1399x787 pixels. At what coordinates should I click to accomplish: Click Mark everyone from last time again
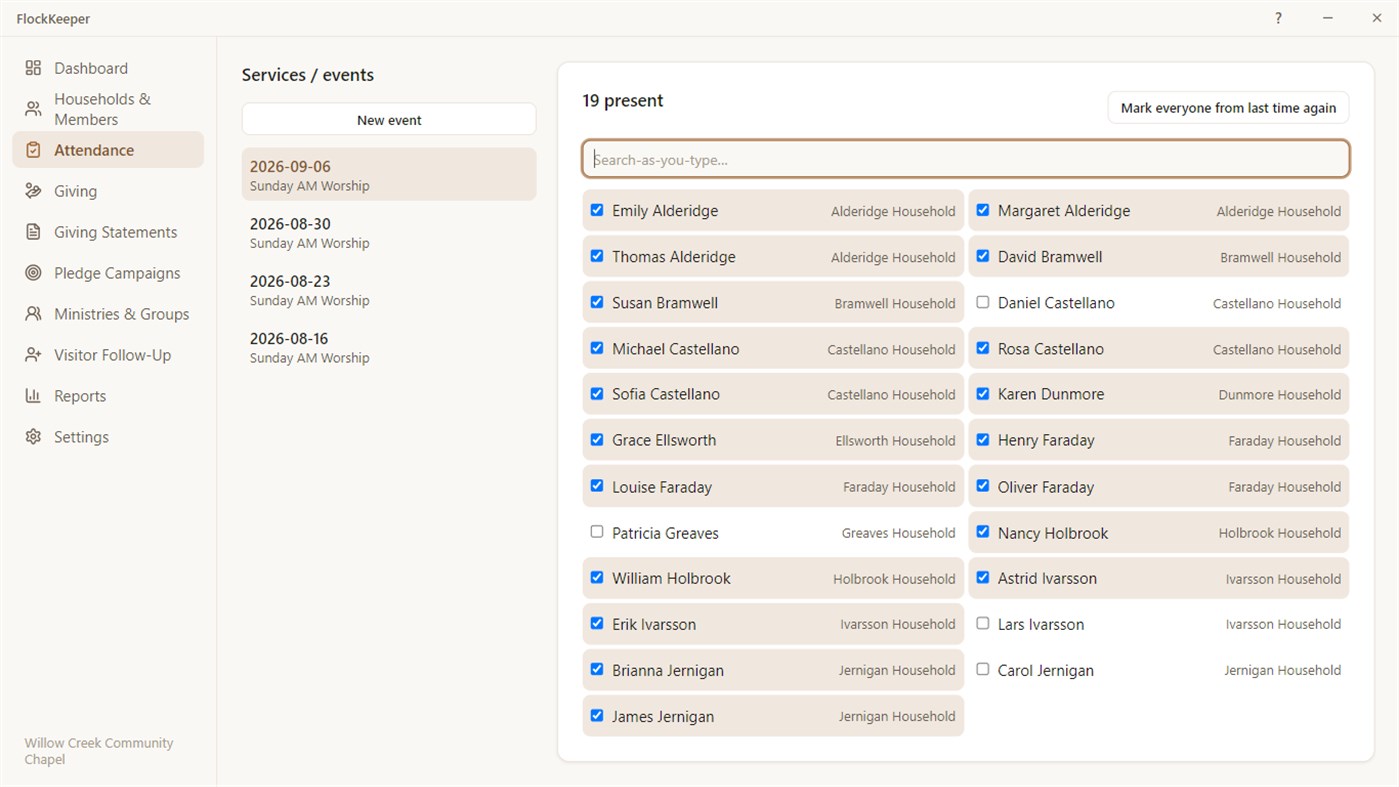click(1228, 108)
